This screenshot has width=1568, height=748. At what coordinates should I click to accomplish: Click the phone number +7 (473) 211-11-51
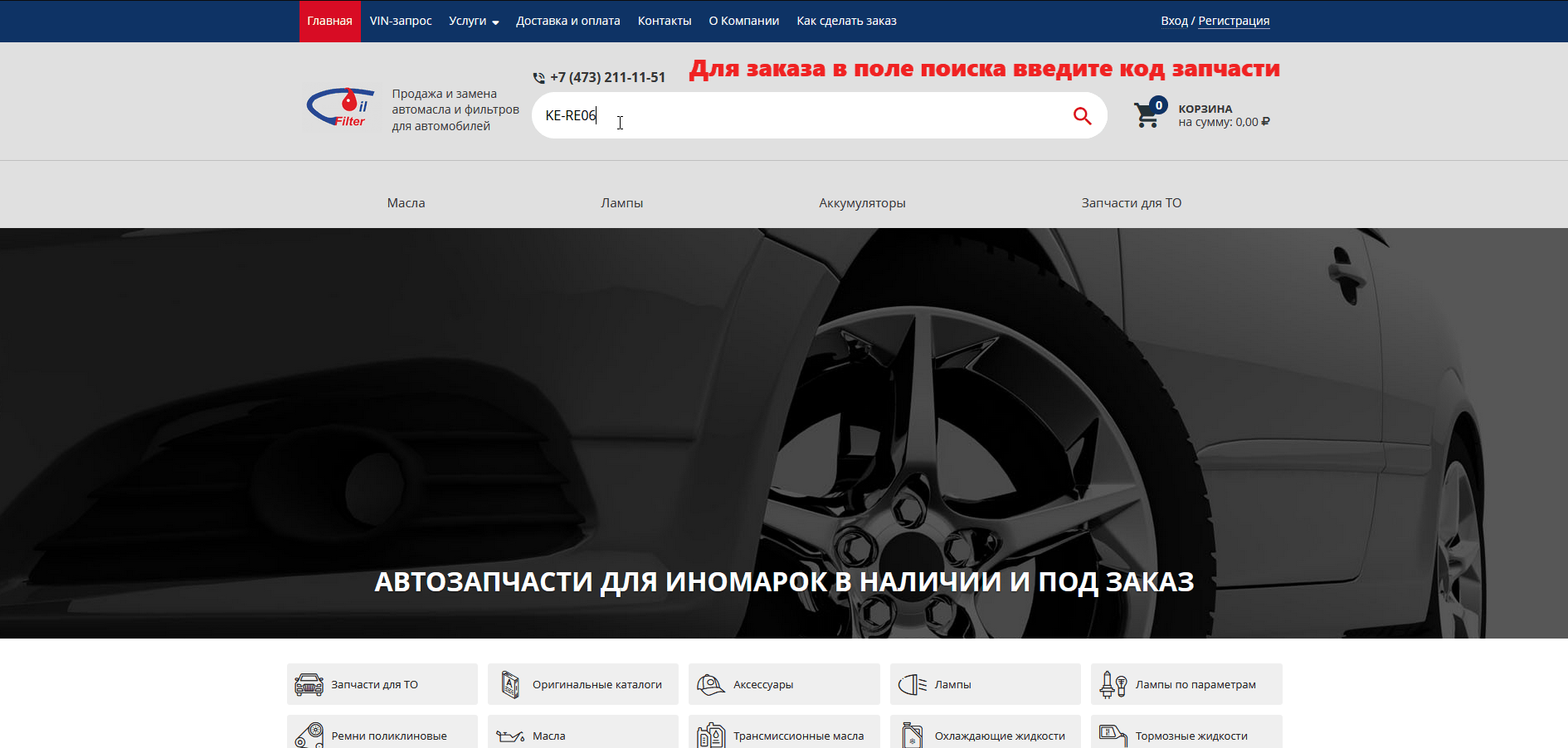(x=607, y=77)
